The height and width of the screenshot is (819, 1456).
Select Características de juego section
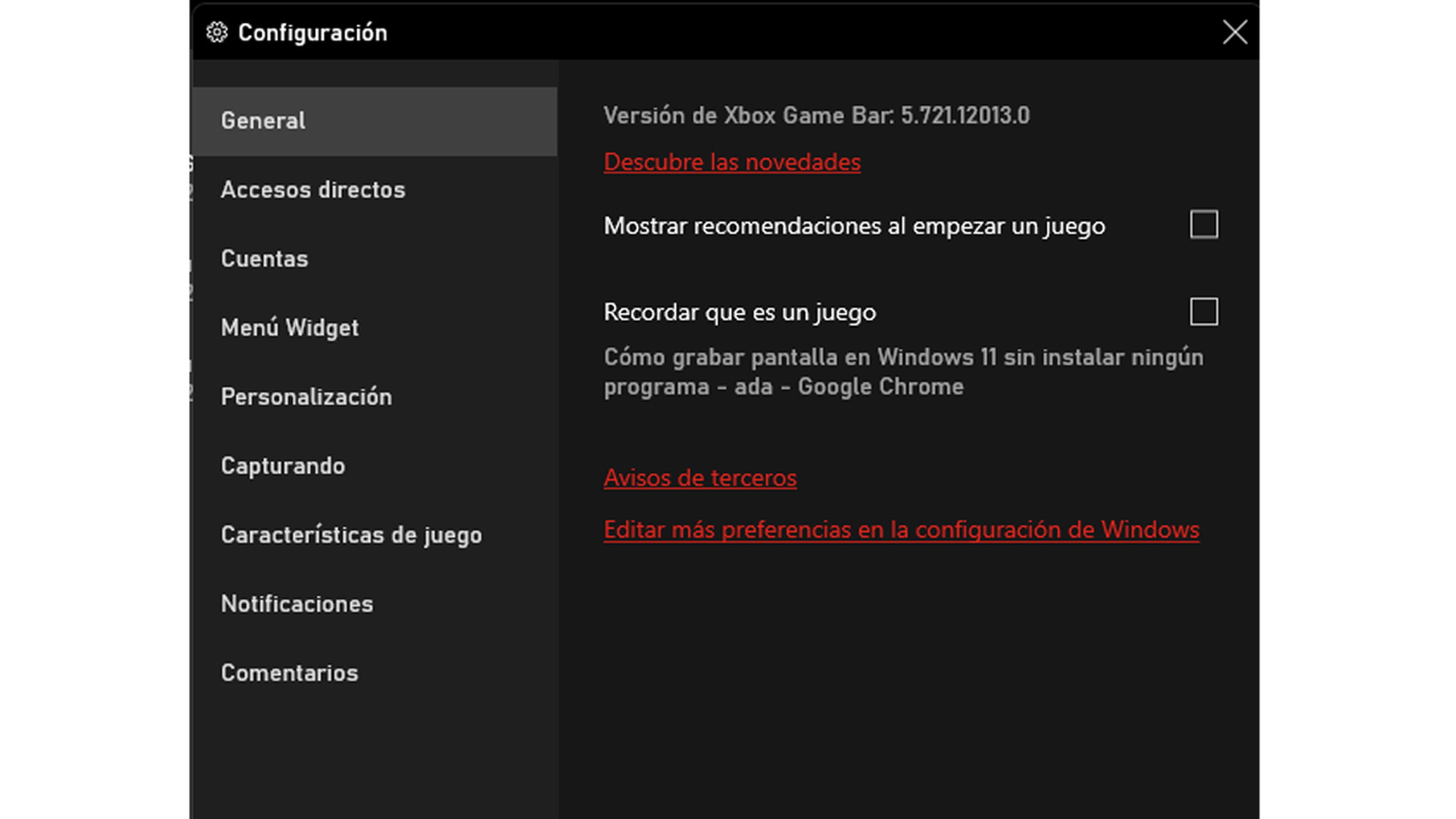[x=374, y=535]
